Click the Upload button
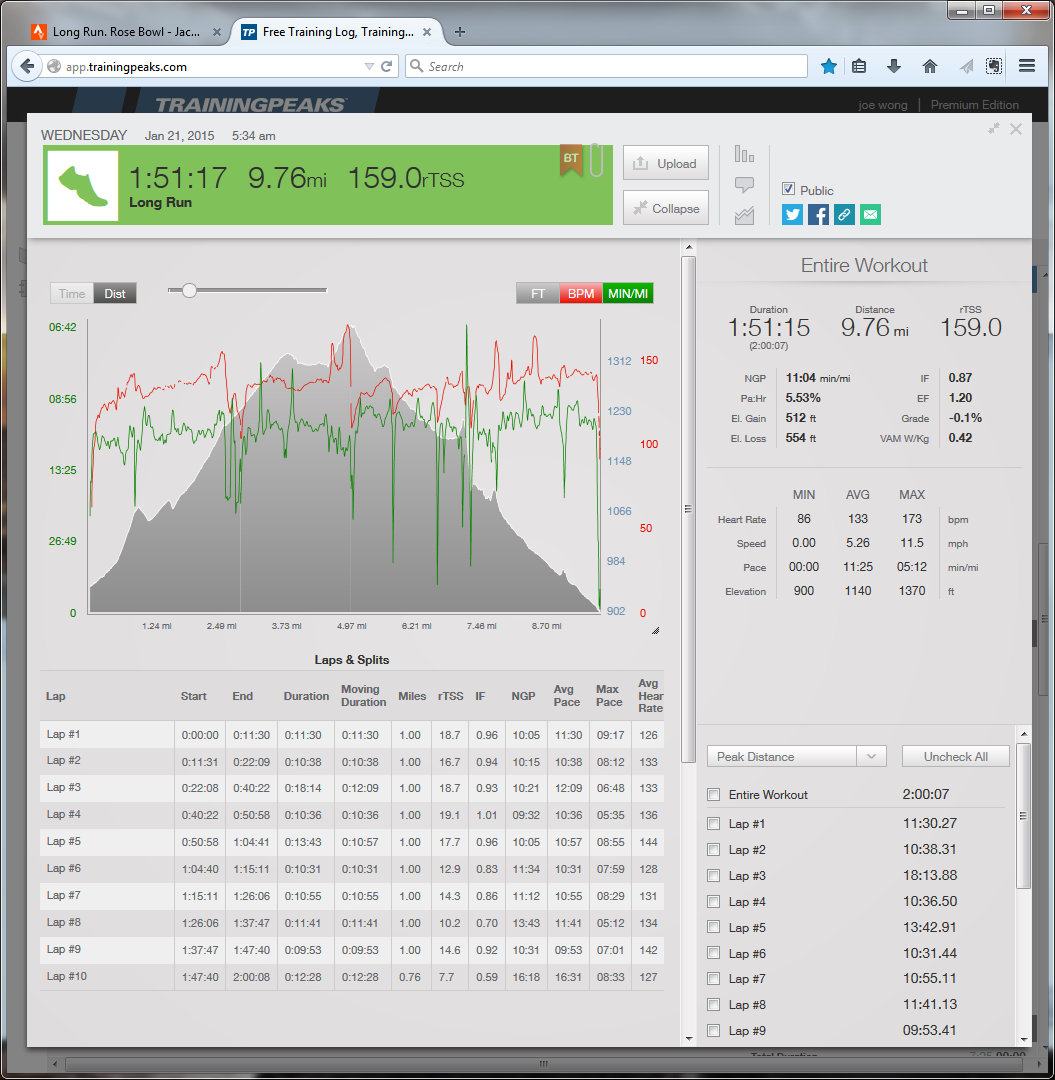Viewport: 1055px width, 1080px height. [x=666, y=164]
